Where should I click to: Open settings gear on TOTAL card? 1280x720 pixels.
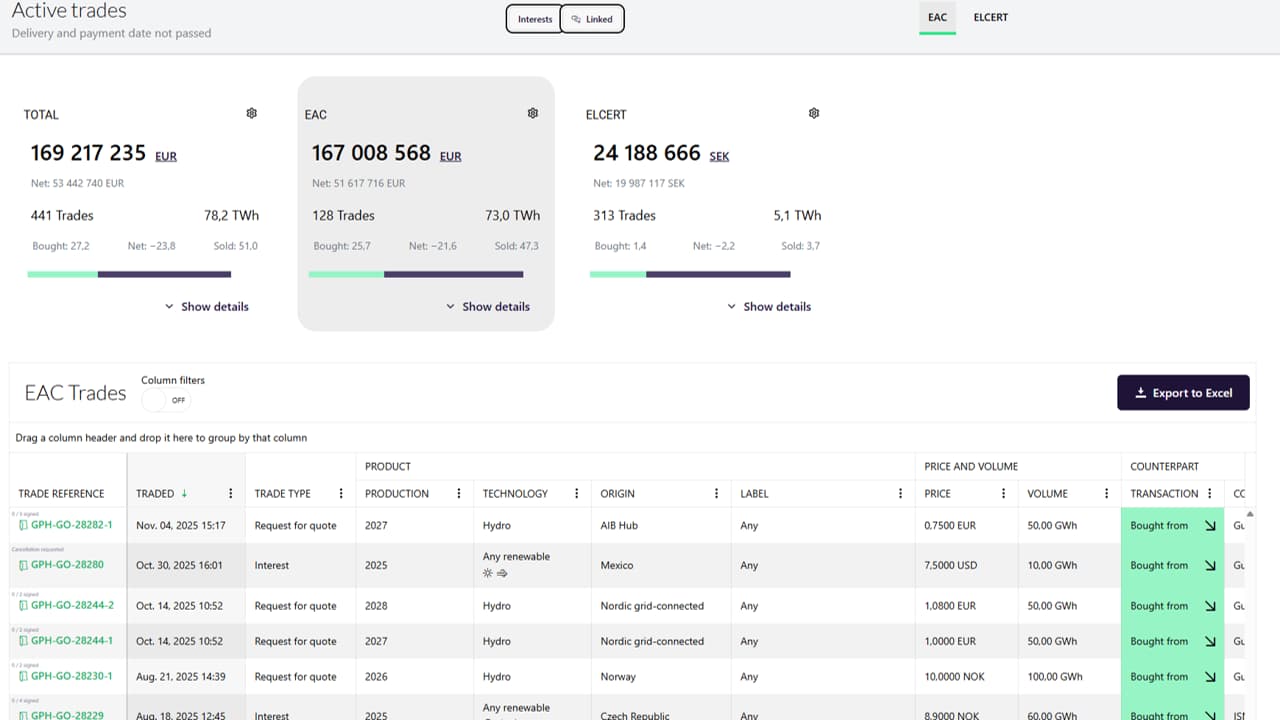252,114
